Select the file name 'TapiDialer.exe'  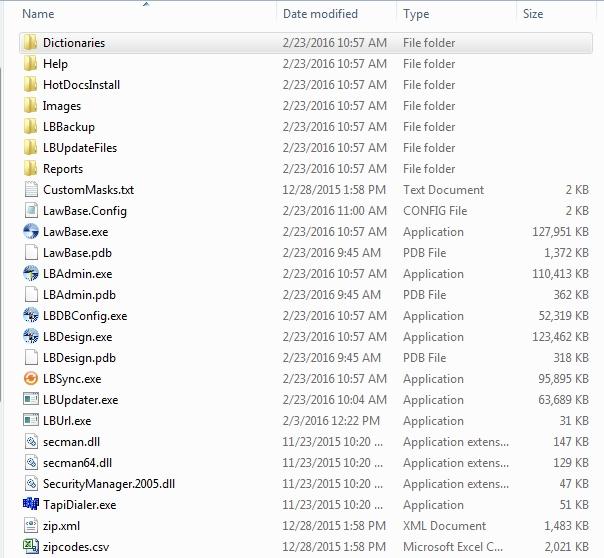coord(80,505)
